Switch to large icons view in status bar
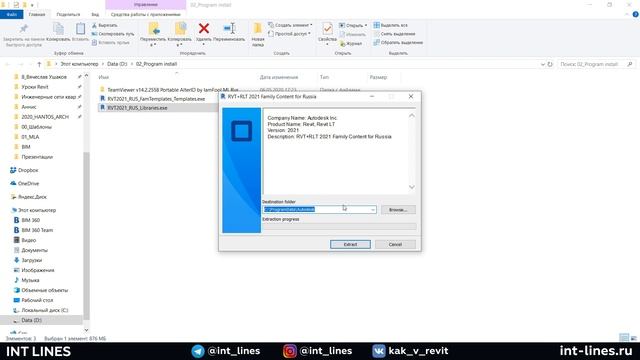 tap(633, 338)
